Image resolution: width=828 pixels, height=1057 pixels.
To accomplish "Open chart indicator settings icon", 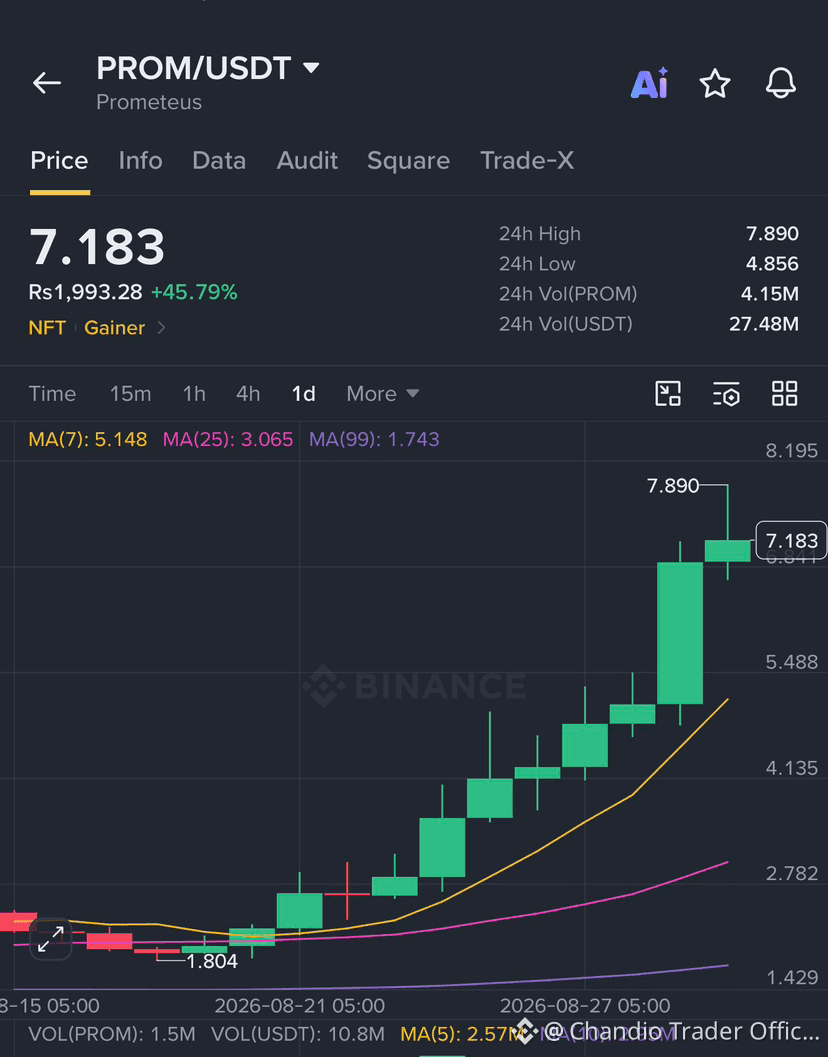I will point(726,394).
